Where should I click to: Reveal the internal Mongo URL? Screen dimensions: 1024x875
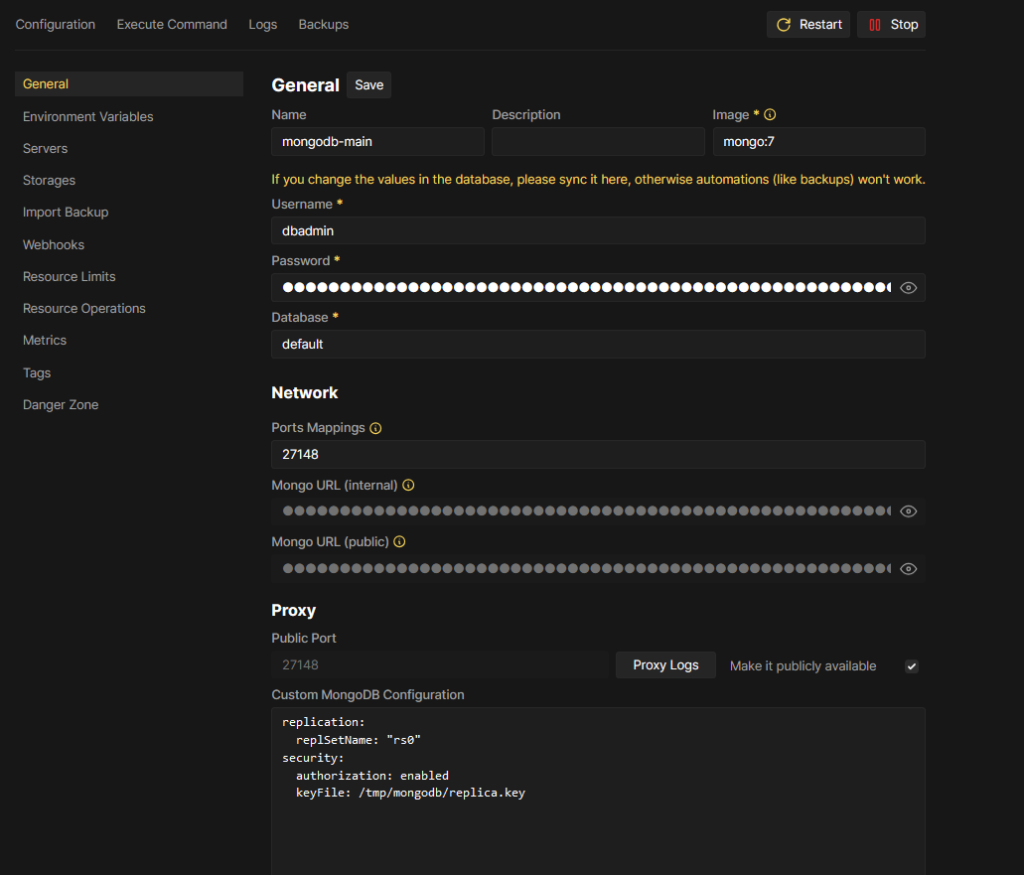(908, 511)
